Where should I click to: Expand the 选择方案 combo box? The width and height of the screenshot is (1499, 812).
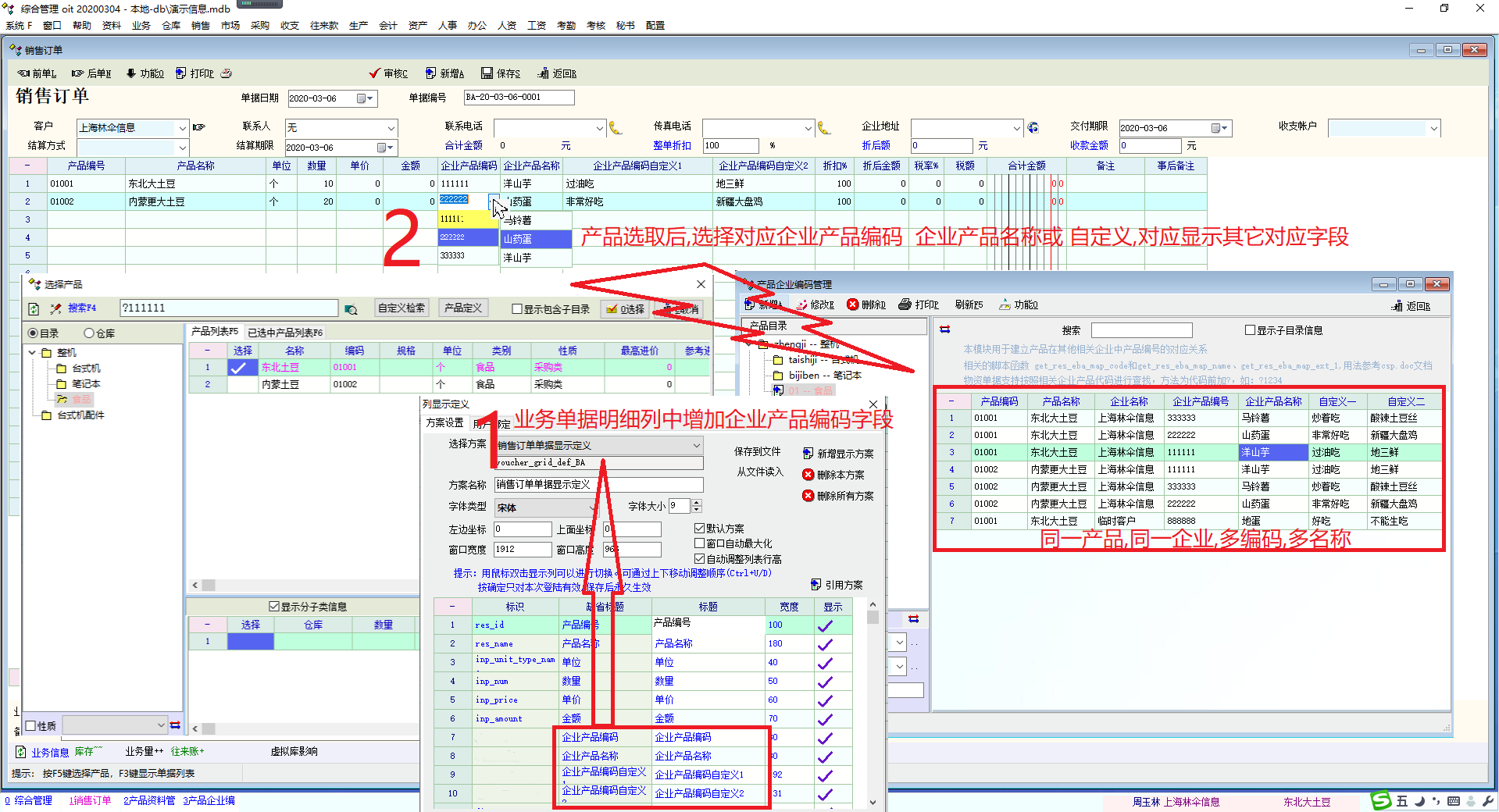coord(696,445)
